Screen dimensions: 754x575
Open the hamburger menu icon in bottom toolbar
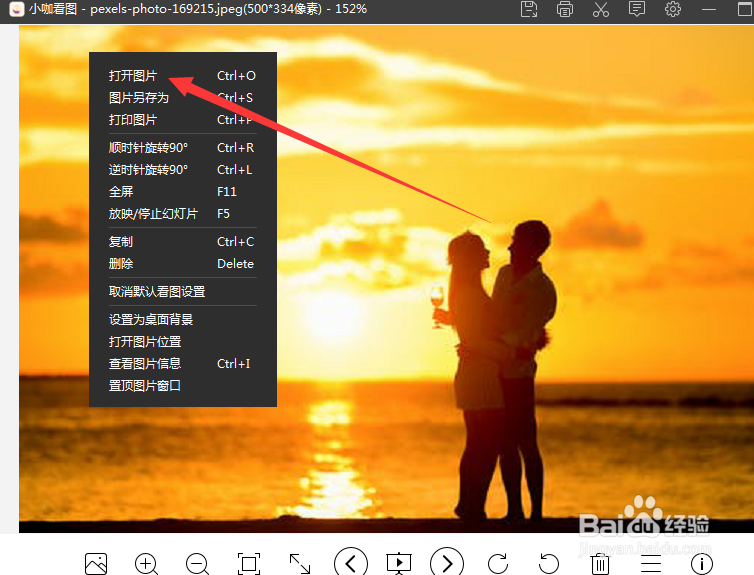tap(651, 563)
